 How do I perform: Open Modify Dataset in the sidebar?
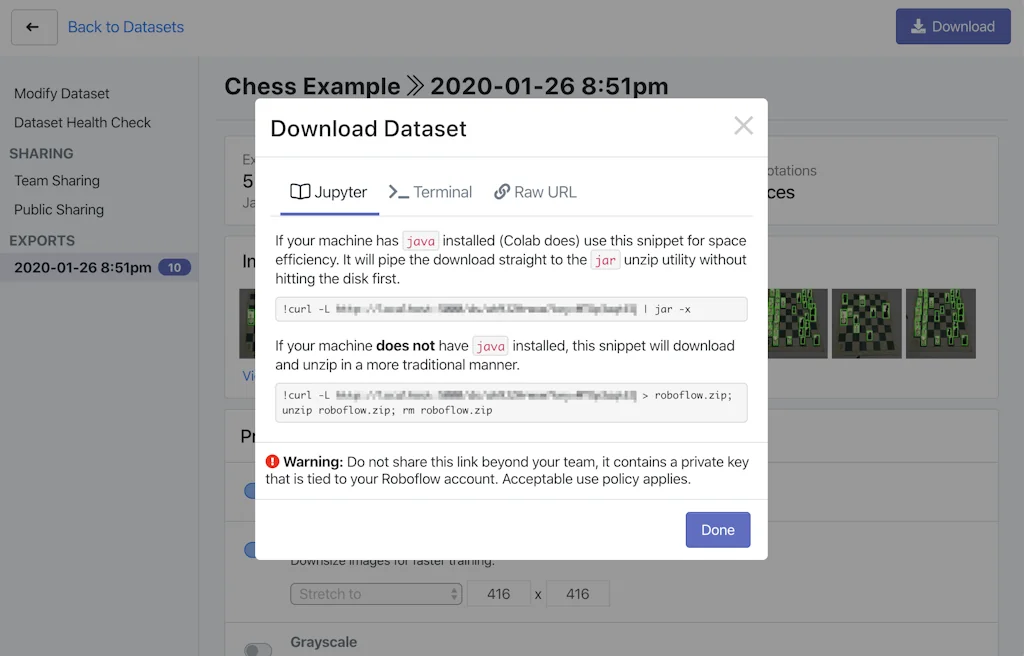pyautogui.click(x=60, y=93)
